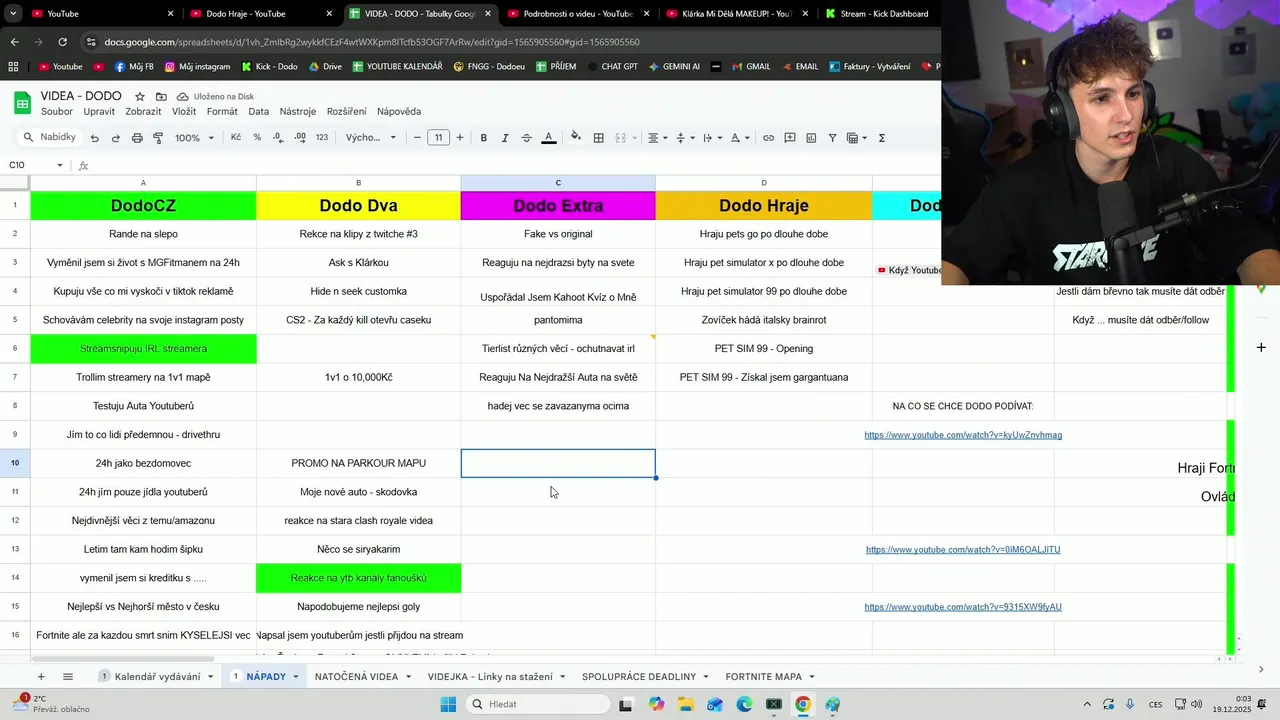Click the Redo icon in toolbar
Image resolution: width=1280 pixels, height=720 pixels.
[x=116, y=138]
